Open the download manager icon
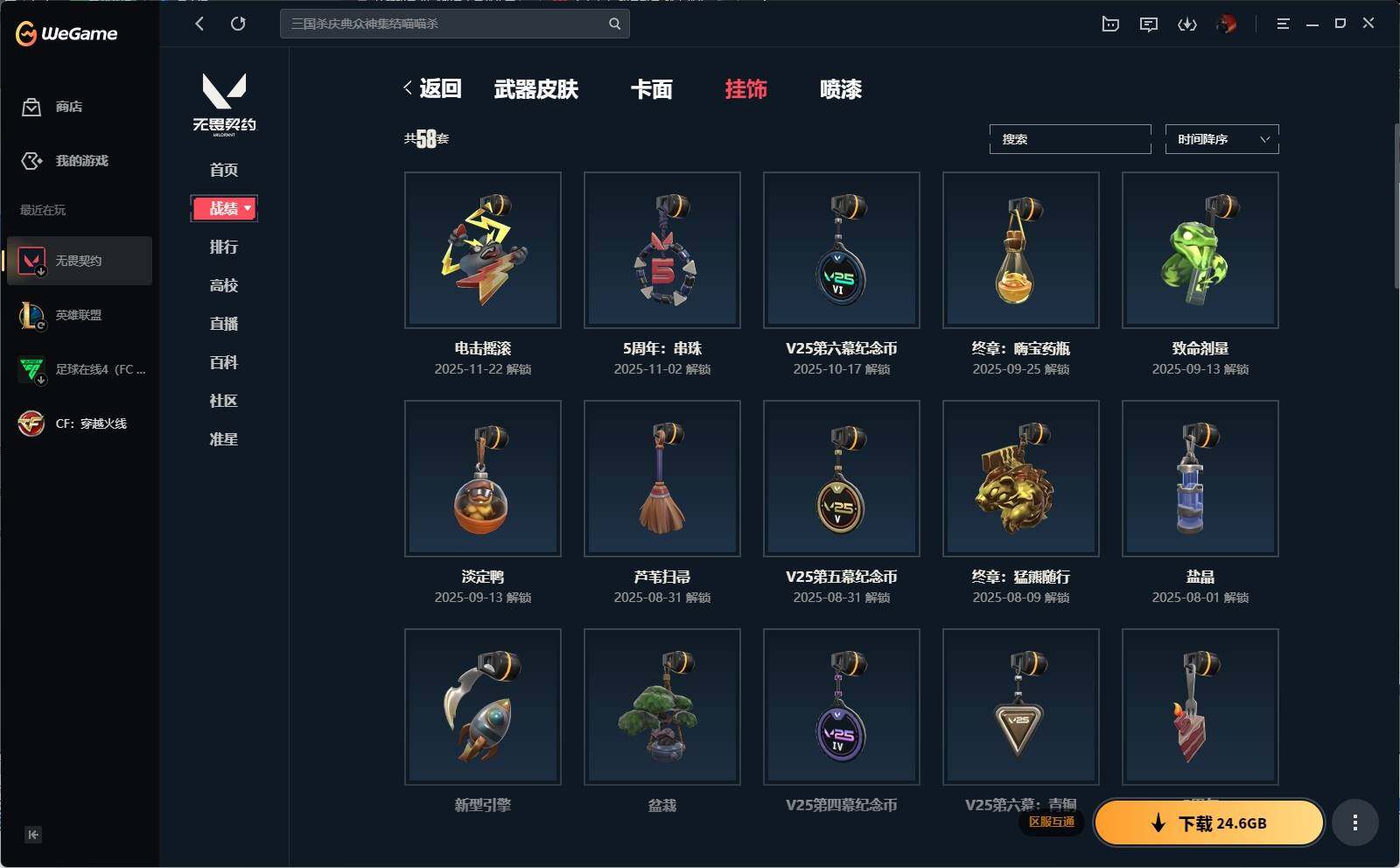The width and height of the screenshot is (1400, 868). point(1187,24)
